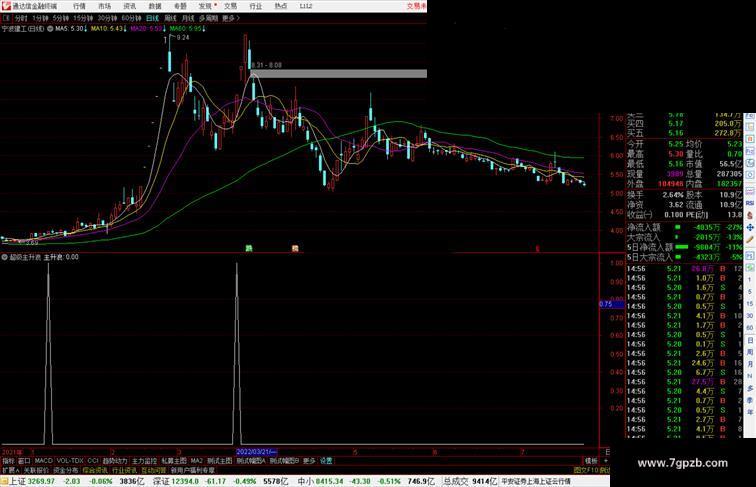Click the MA10 indicator arrow

pyautogui.click(x=125, y=29)
